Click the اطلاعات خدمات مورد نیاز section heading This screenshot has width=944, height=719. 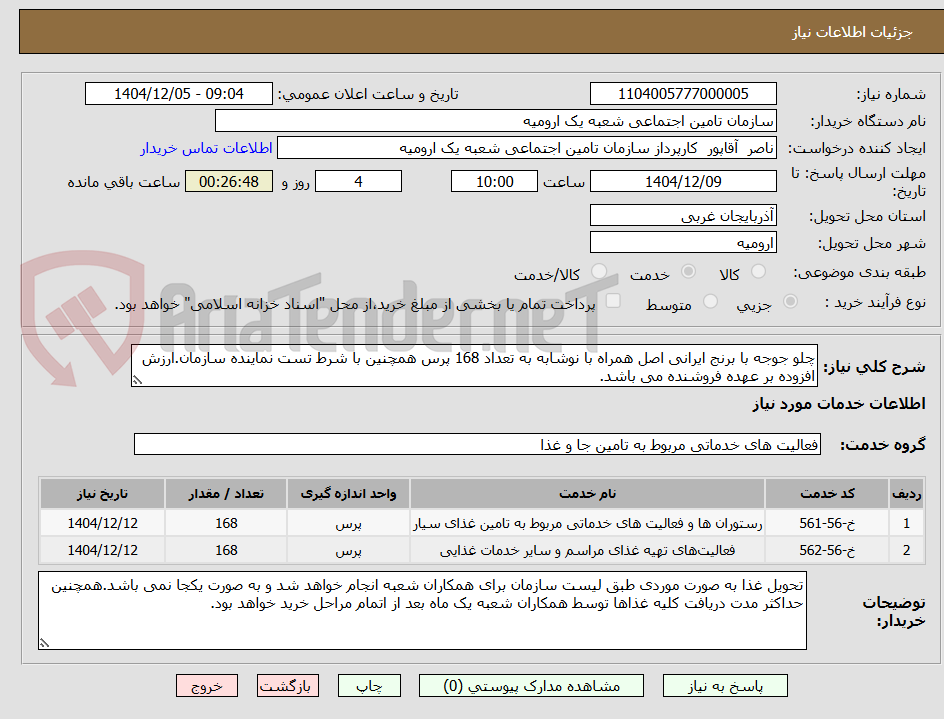pyautogui.click(x=839, y=403)
